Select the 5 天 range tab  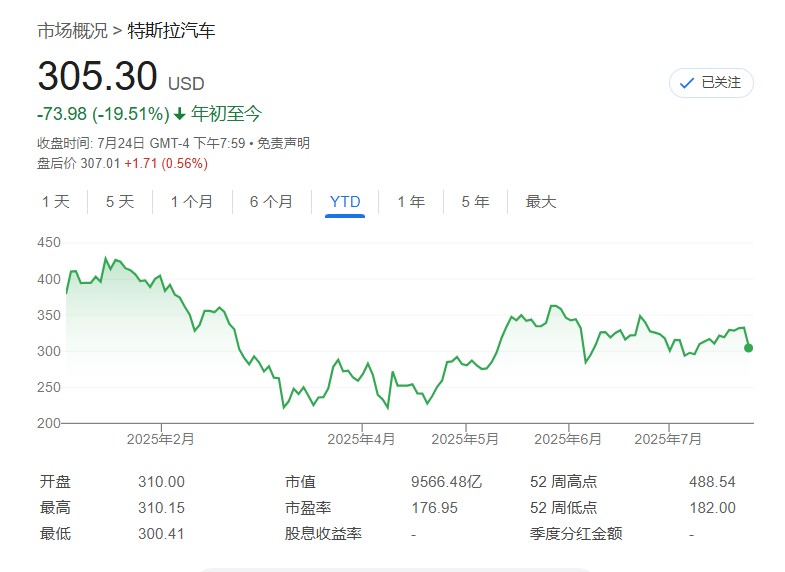pos(120,202)
